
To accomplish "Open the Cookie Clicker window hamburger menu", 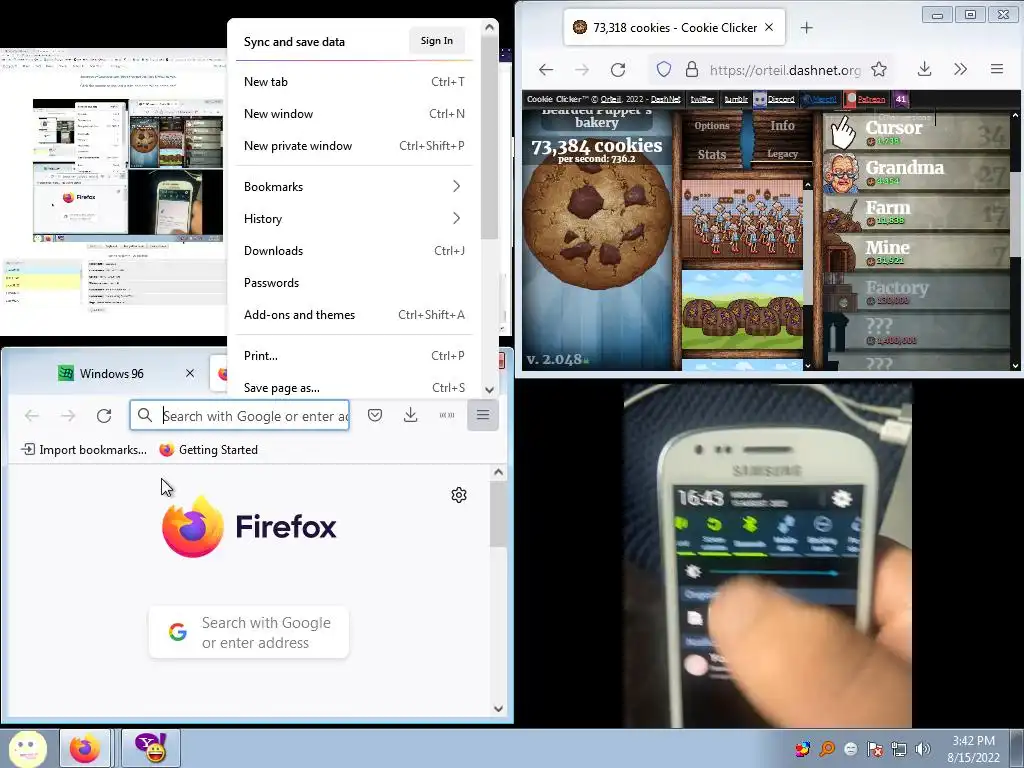I will pos(997,69).
